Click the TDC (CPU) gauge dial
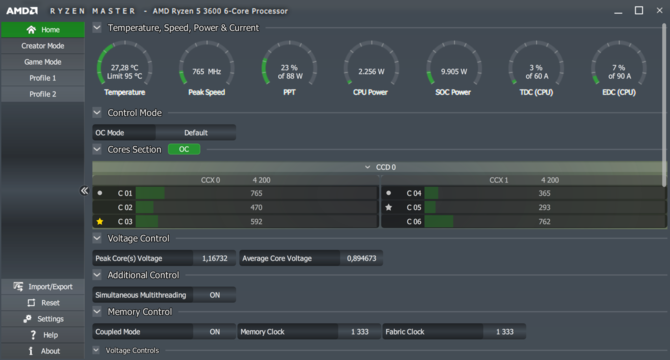This screenshot has width=670, height=360. (536, 64)
